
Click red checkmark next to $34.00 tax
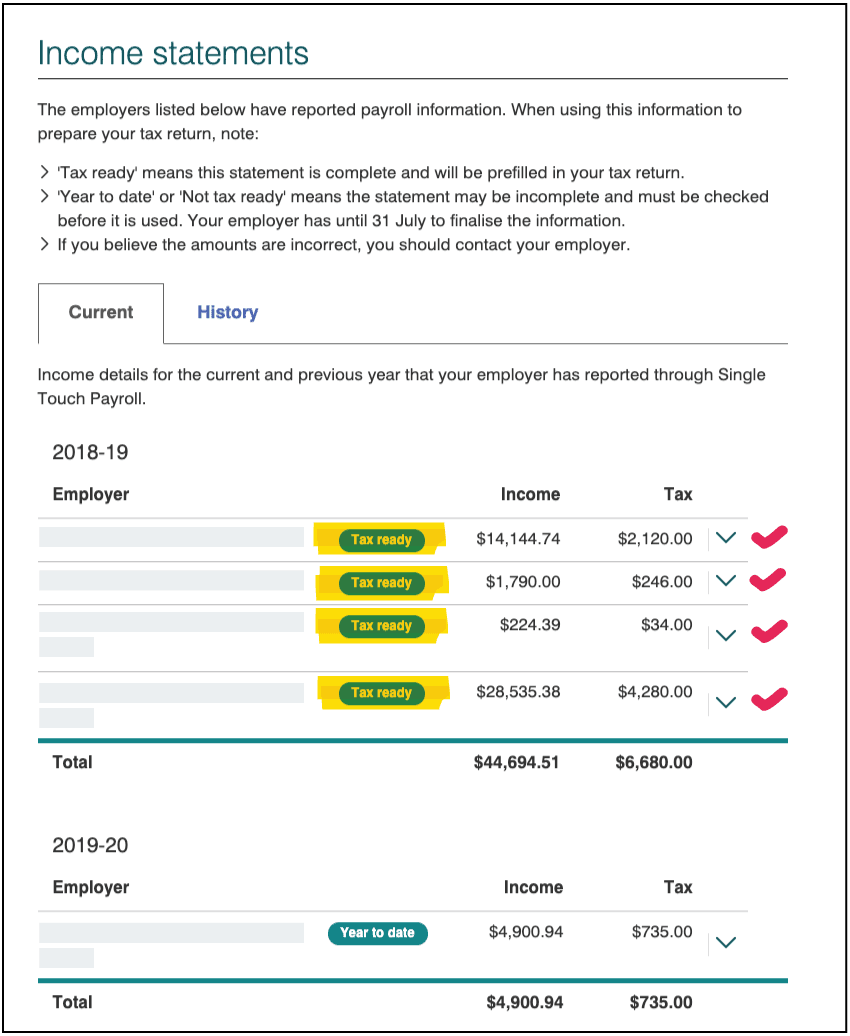coord(768,631)
